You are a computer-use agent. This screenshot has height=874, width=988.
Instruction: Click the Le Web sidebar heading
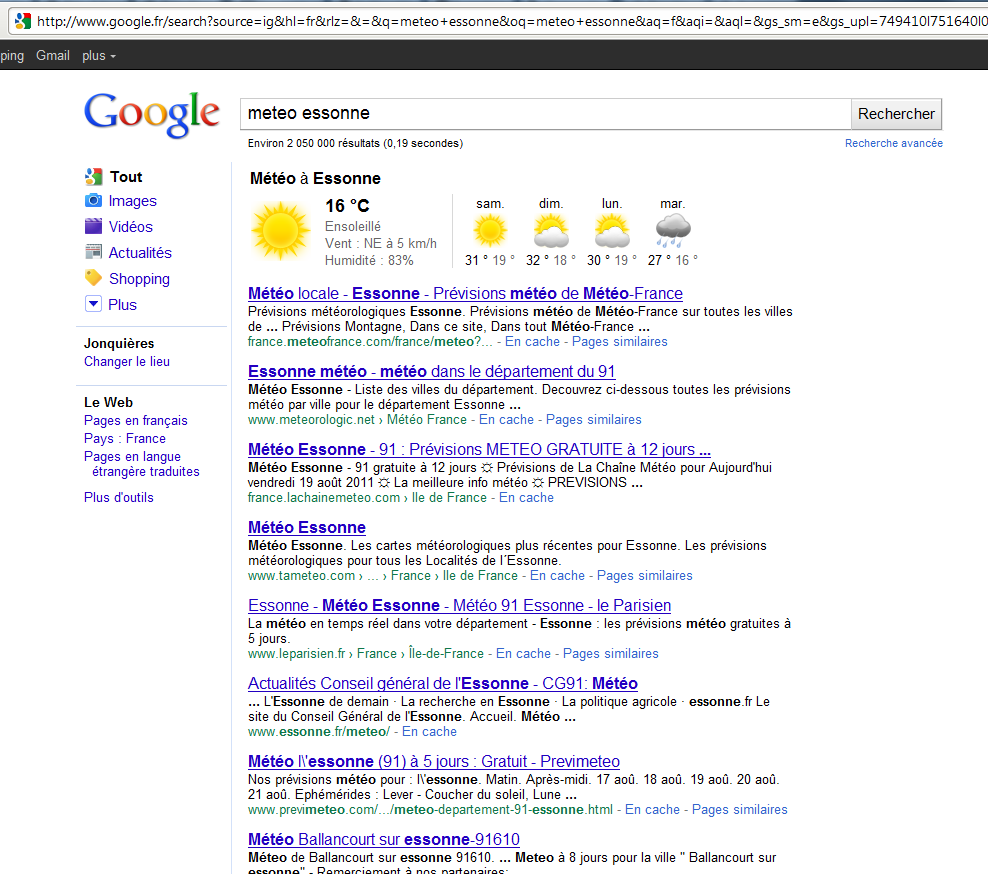(108, 402)
